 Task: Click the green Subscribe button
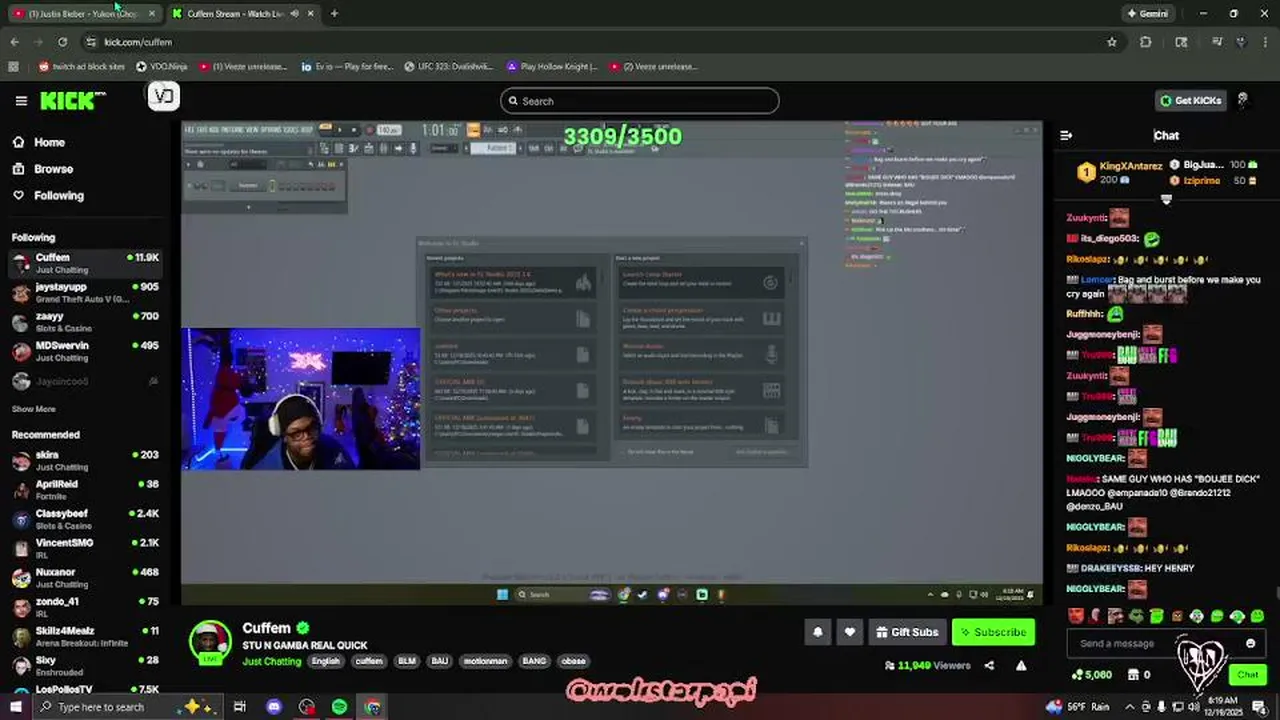click(x=993, y=632)
